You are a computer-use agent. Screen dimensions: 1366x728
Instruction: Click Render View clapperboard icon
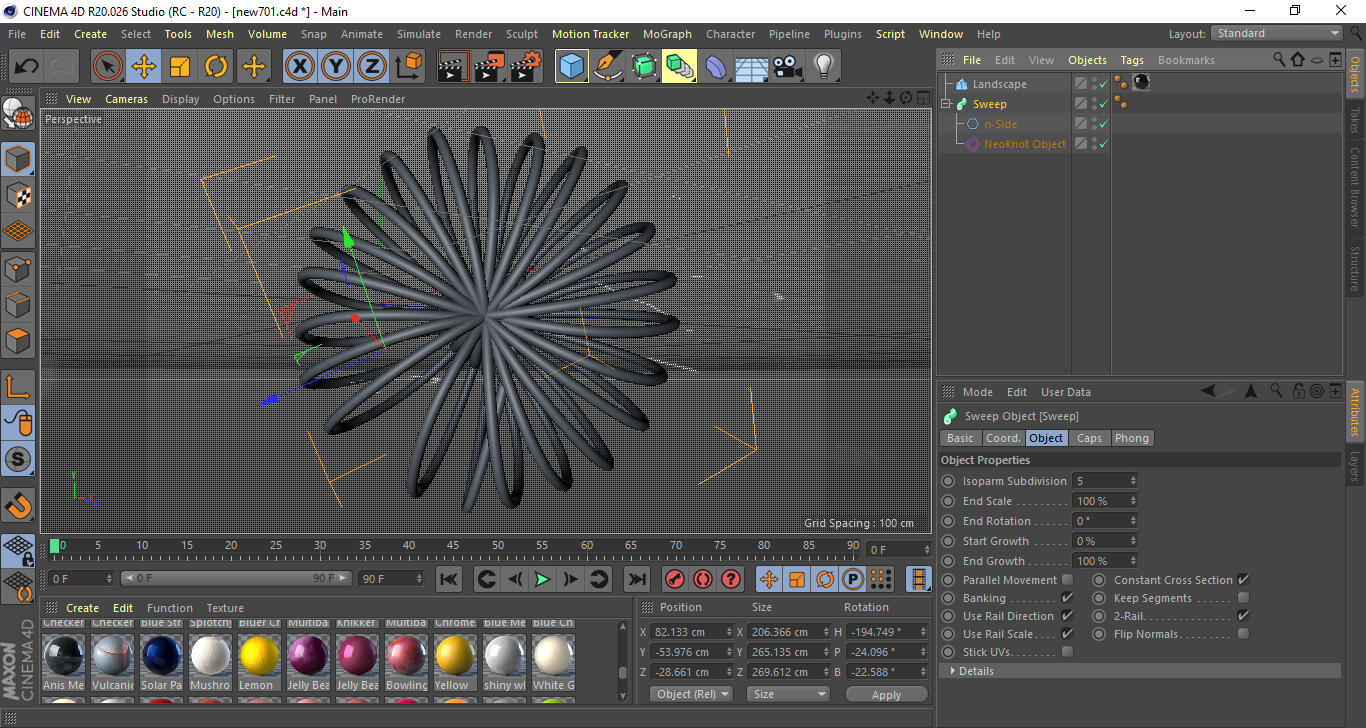453,67
